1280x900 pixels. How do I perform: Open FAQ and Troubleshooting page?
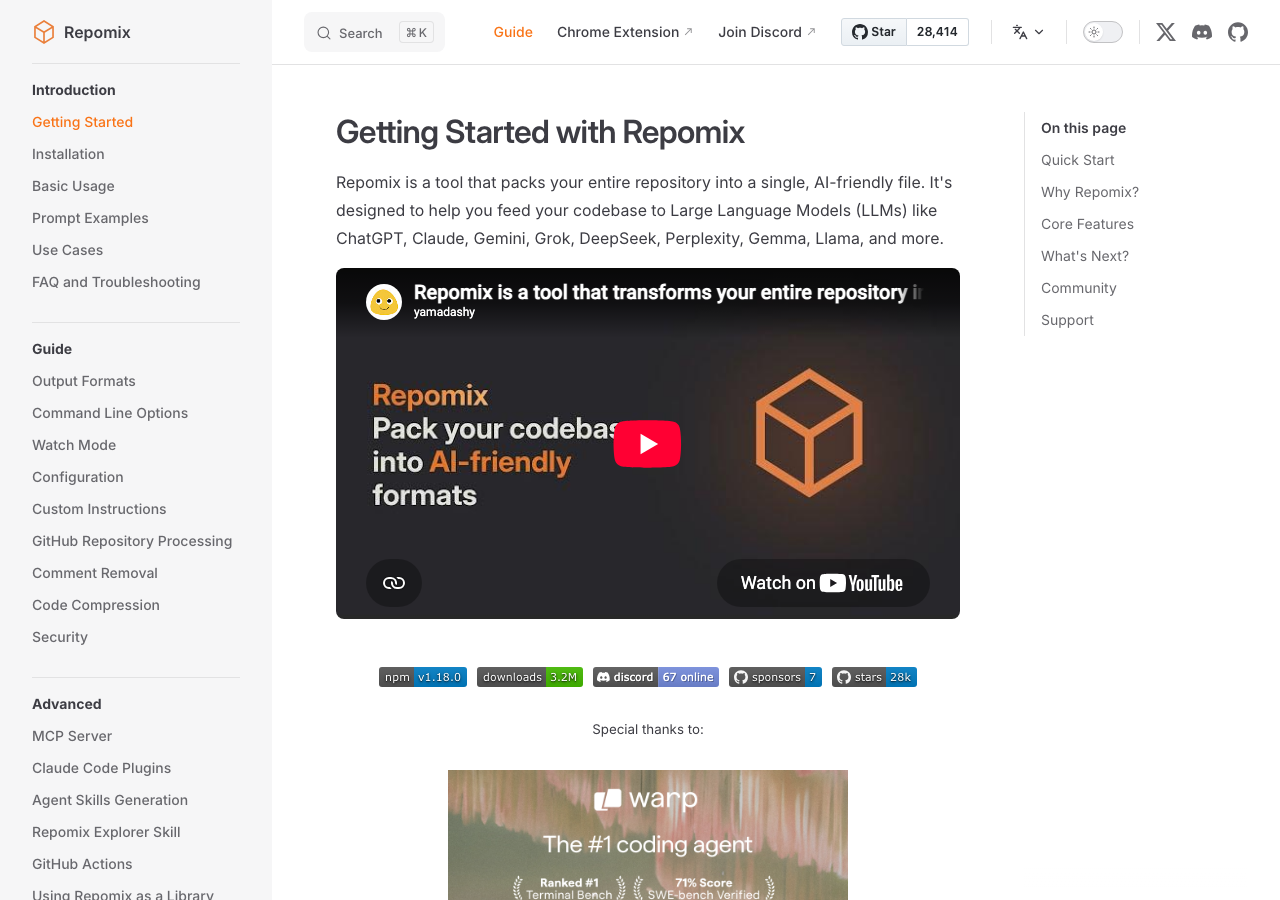[x=116, y=282]
